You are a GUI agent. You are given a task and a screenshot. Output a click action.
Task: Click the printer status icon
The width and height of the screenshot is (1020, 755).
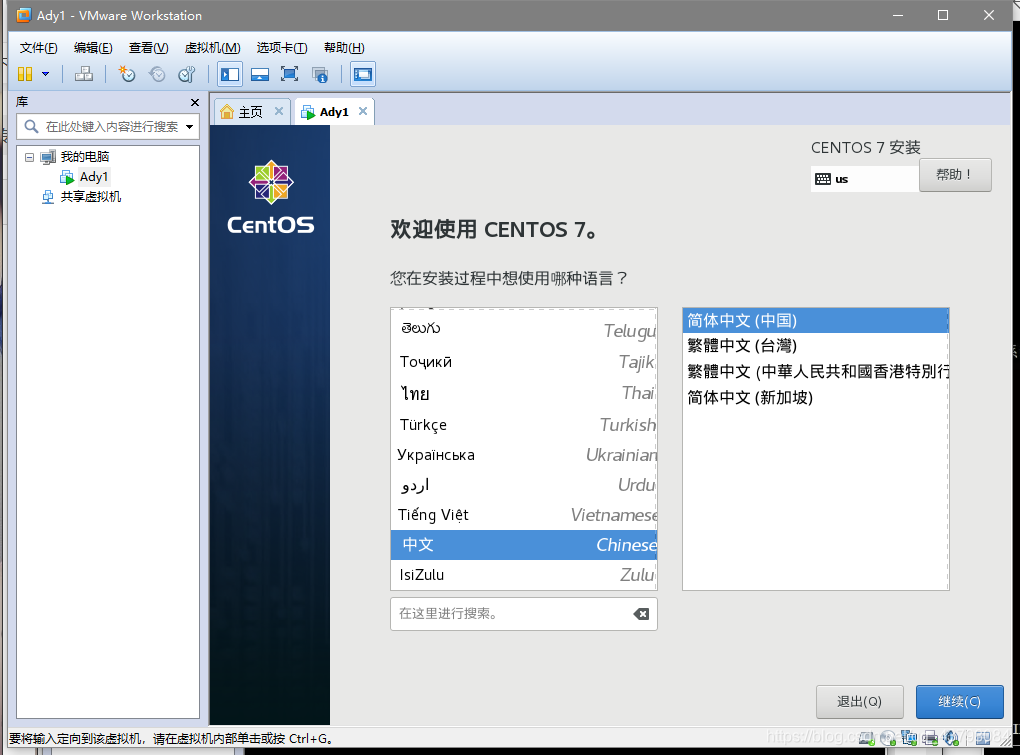tap(930, 738)
